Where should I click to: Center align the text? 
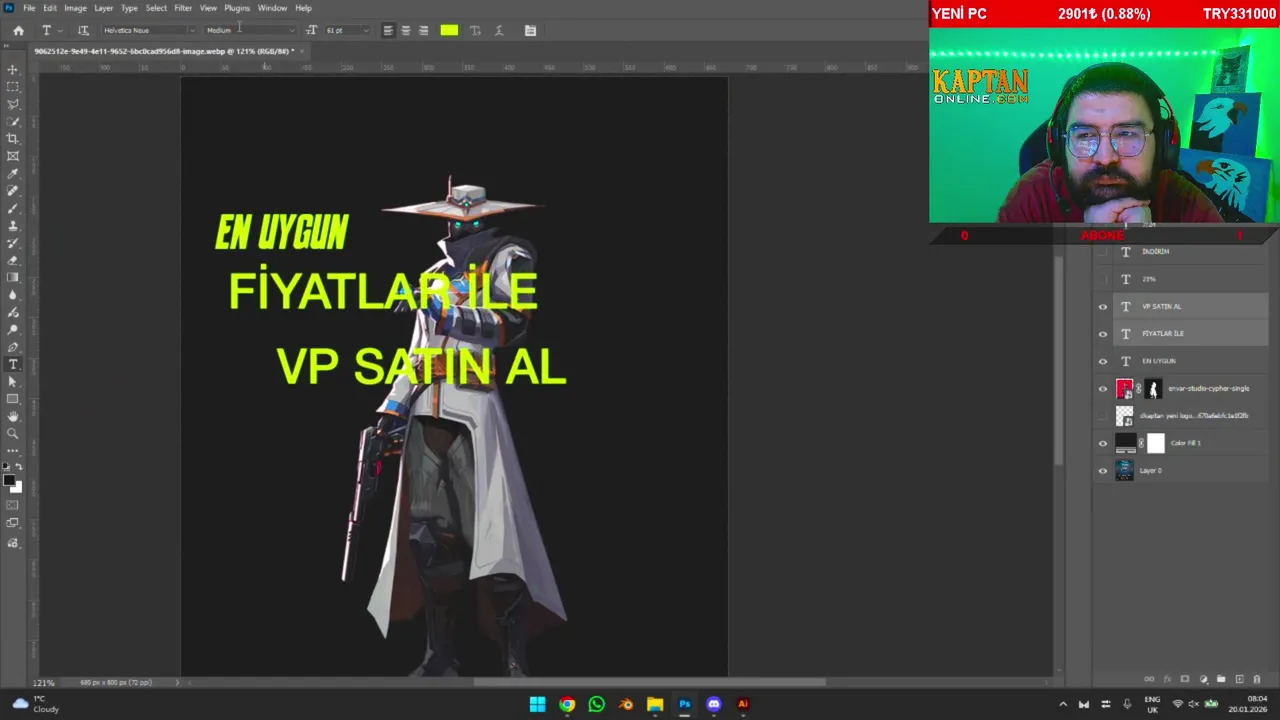[405, 30]
